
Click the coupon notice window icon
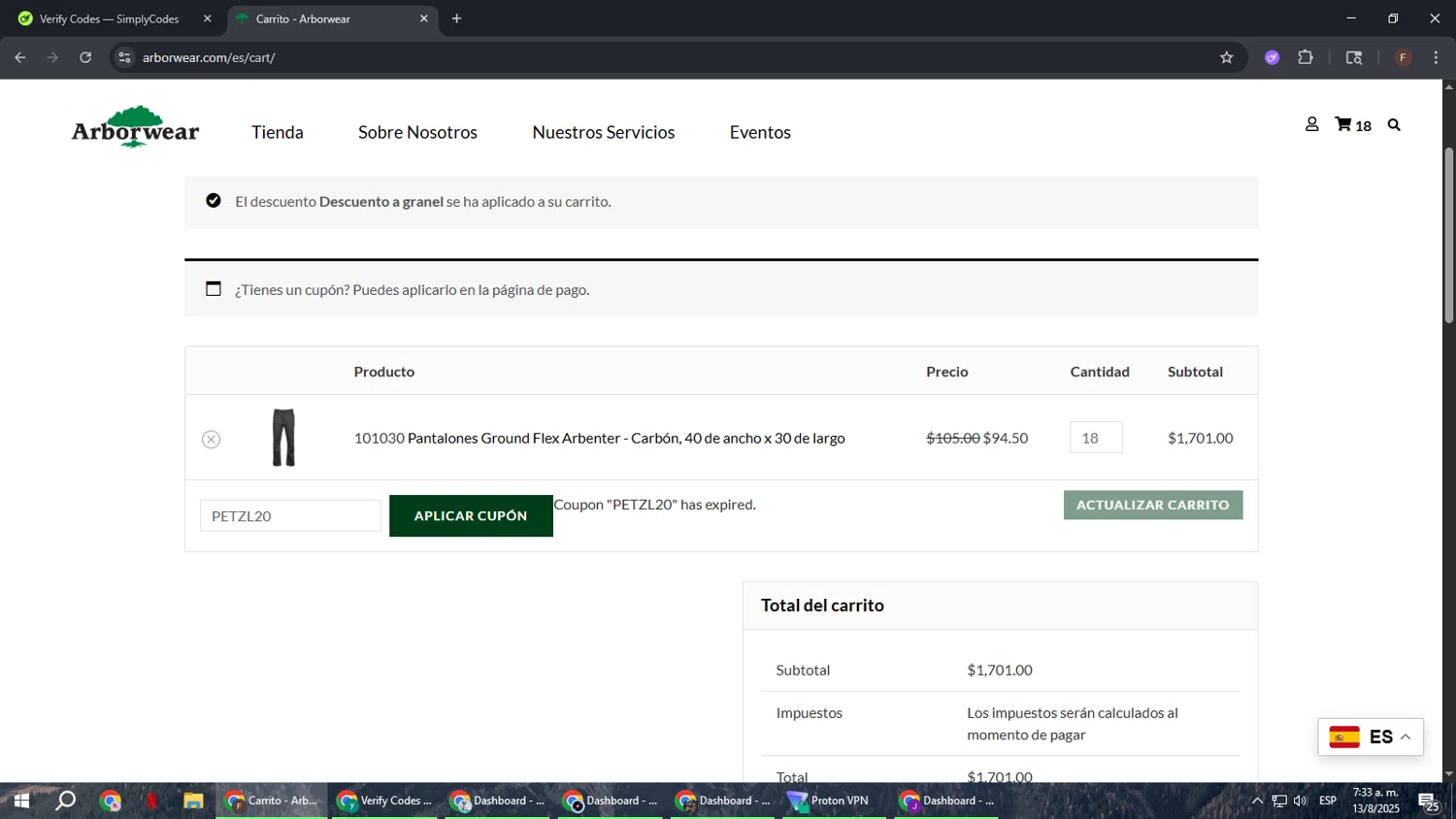click(214, 289)
